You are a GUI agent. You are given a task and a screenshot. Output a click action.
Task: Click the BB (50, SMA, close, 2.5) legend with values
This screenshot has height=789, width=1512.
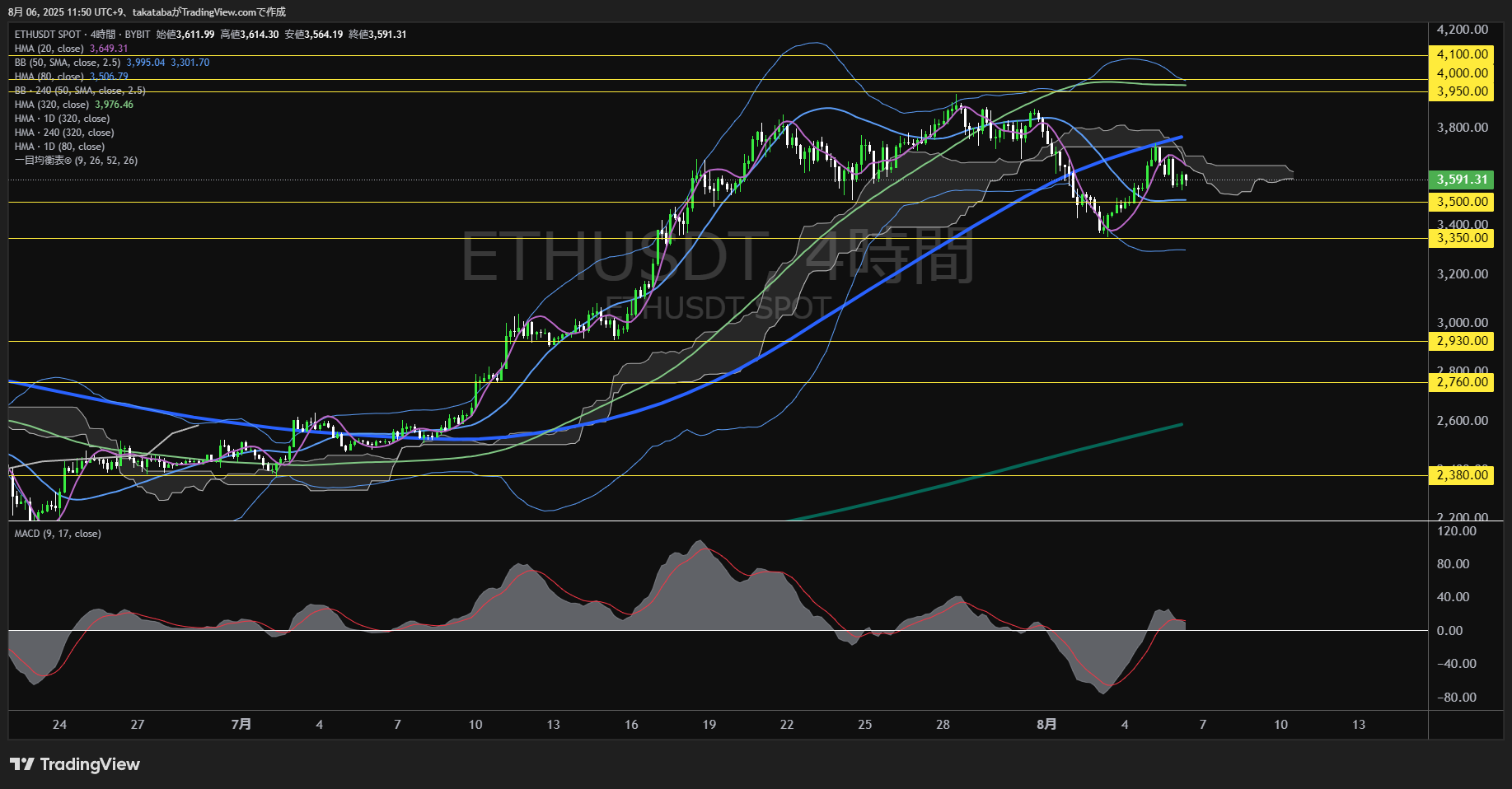112,63
